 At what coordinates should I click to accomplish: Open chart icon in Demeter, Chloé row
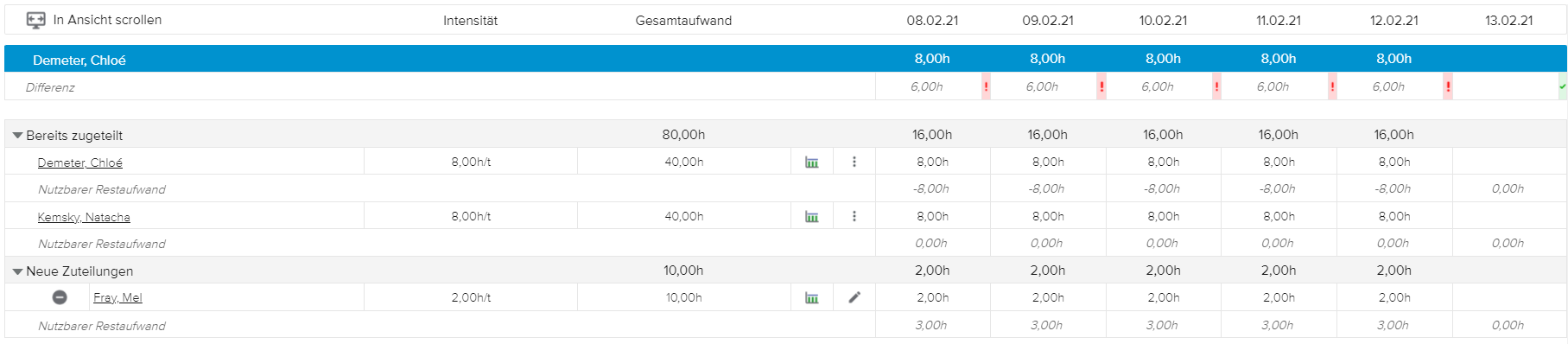pos(811,162)
